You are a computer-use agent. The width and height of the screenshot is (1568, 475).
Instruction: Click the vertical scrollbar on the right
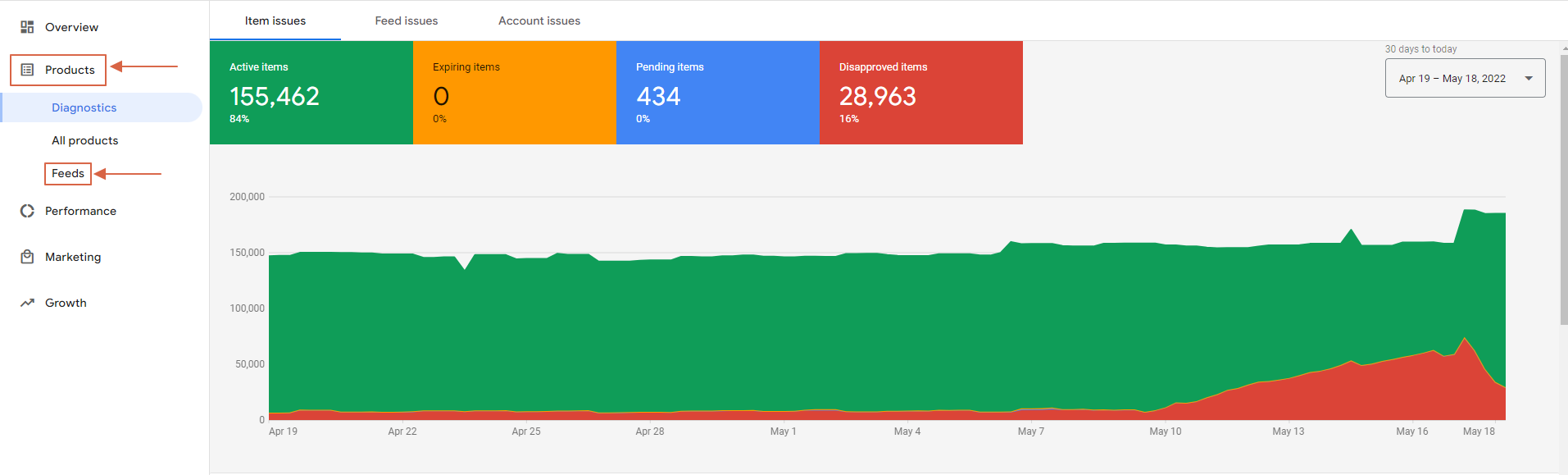[1564, 190]
